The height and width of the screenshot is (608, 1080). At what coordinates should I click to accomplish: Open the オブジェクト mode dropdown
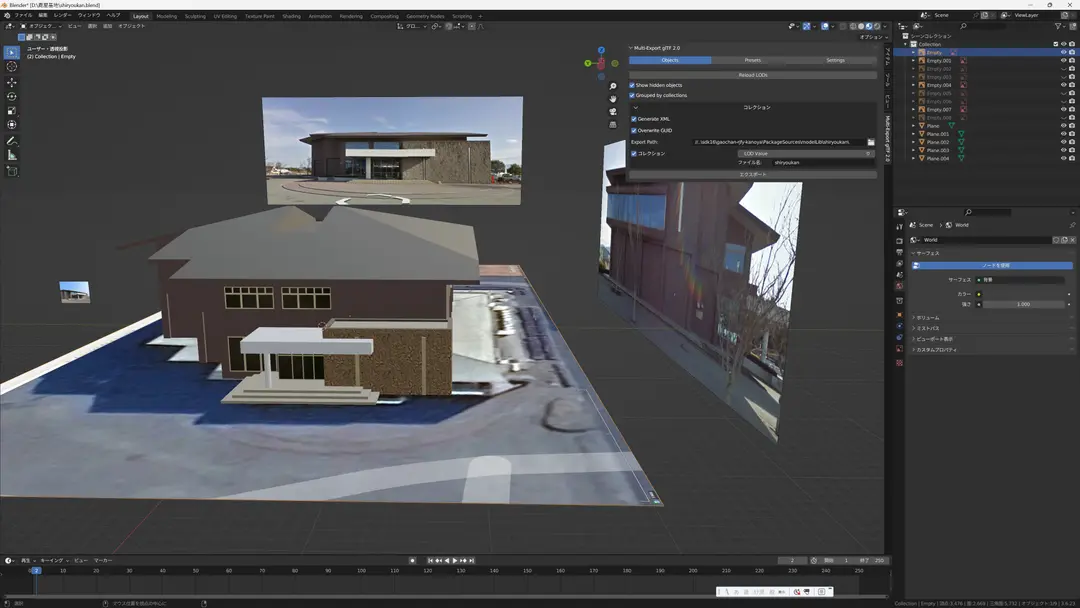[x=42, y=26]
